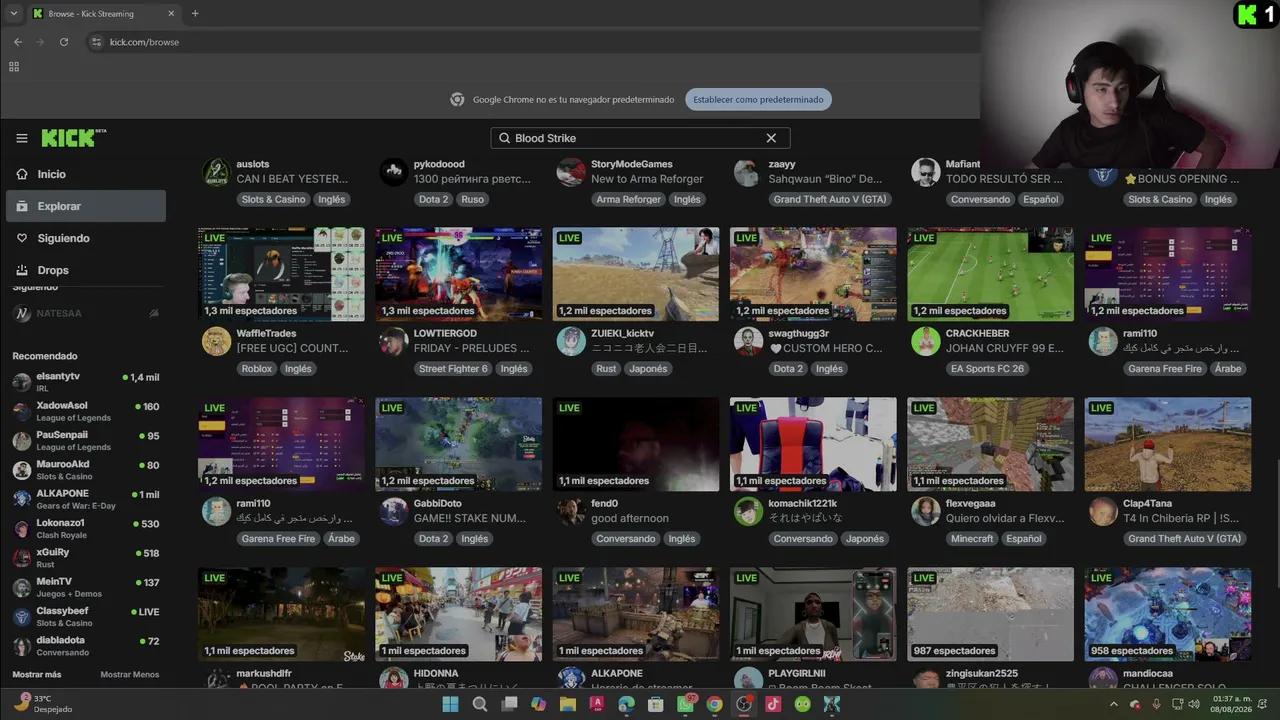Open Microsoft Store from taskbar
The image size is (1280, 720).
(656, 704)
